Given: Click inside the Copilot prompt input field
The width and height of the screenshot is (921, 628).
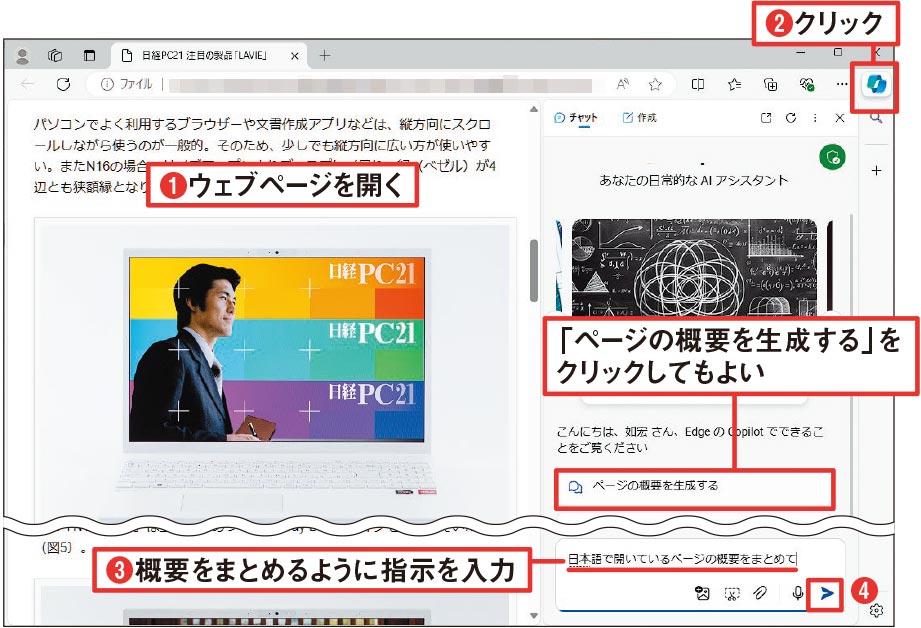Looking at the screenshot, I should coord(700,562).
